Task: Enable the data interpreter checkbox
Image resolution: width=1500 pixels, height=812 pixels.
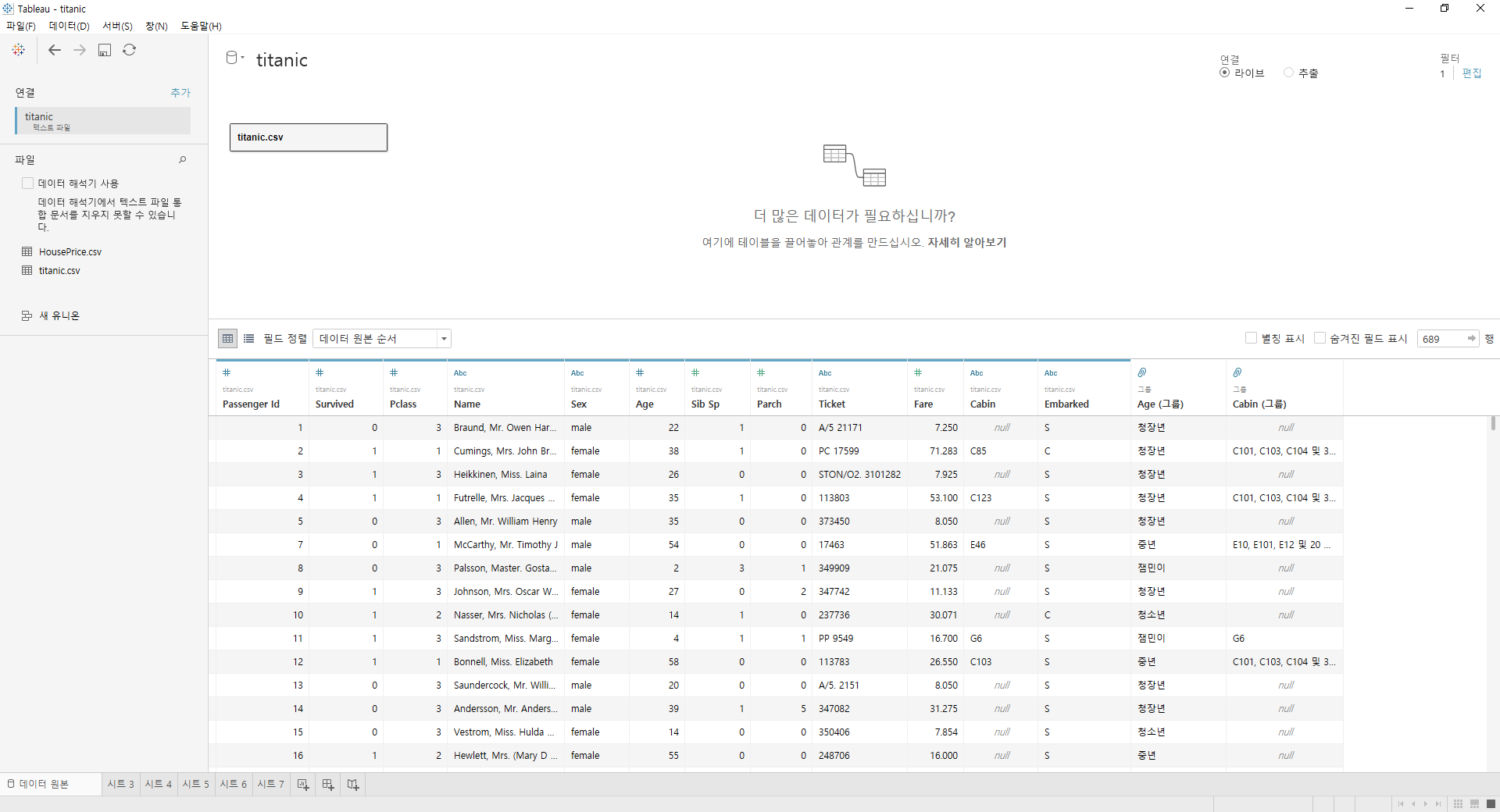Action: point(28,183)
